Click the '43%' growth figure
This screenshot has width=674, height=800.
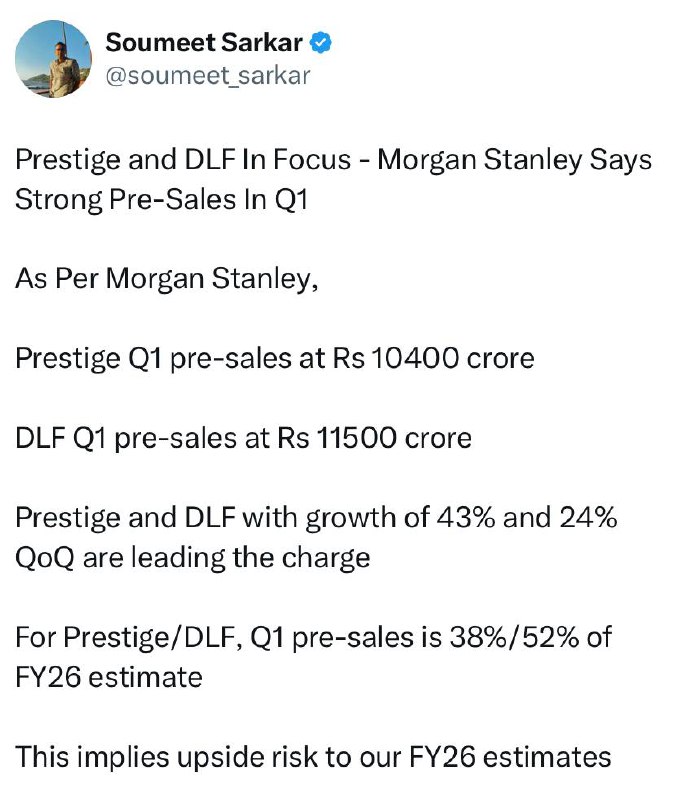point(466,517)
